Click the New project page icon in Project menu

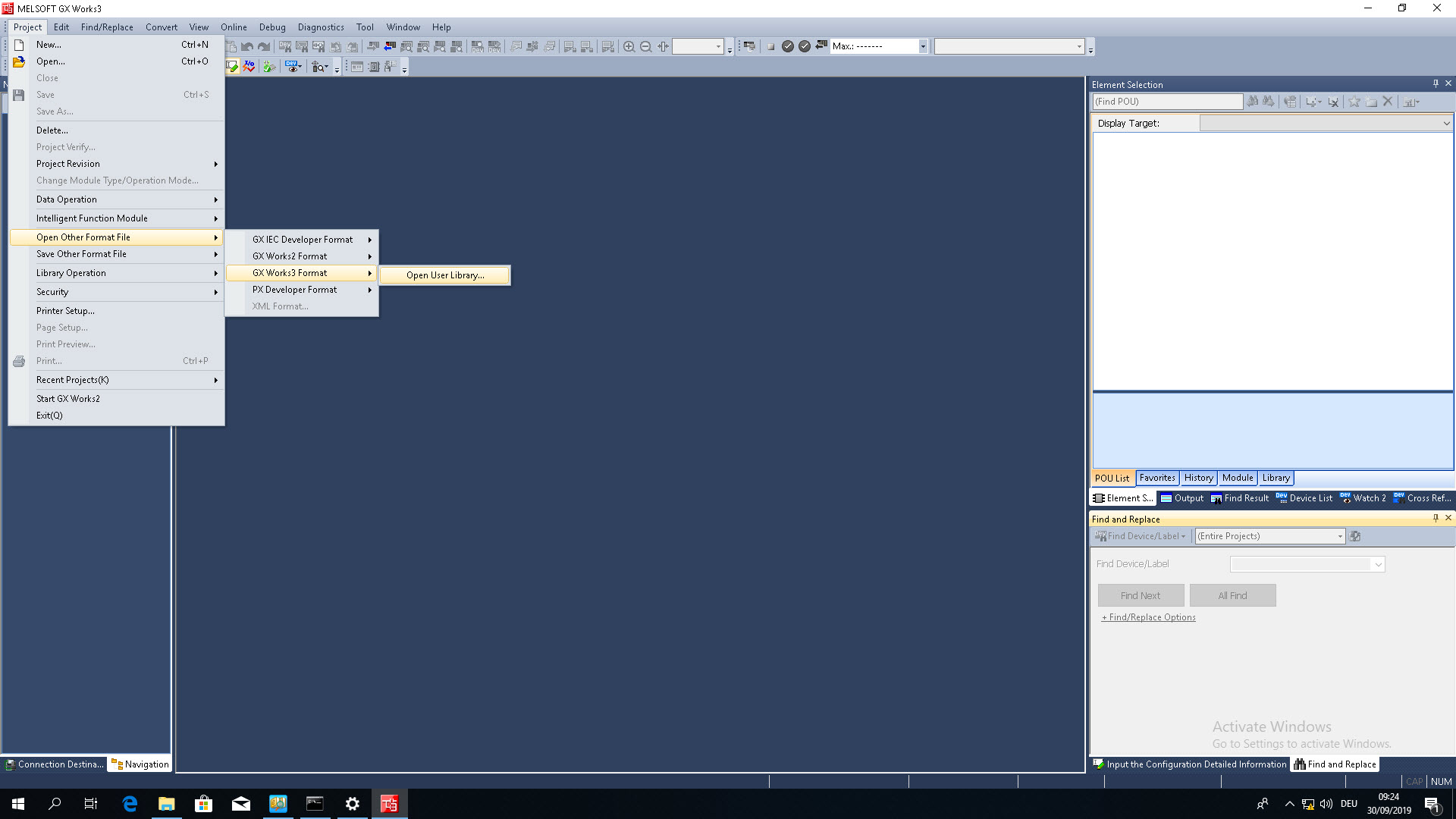click(19, 45)
